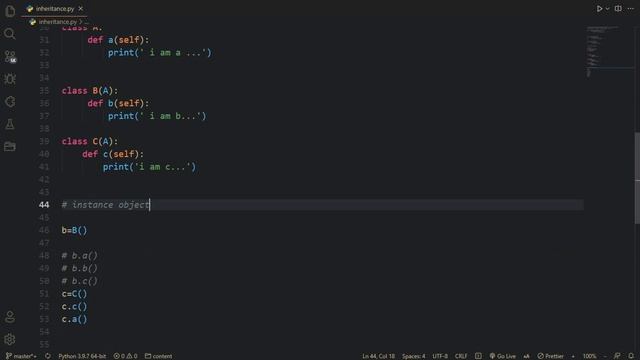Click the '# b.b()' commented line
The width and height of the screenshot is (640, 360).
[80, 268]
